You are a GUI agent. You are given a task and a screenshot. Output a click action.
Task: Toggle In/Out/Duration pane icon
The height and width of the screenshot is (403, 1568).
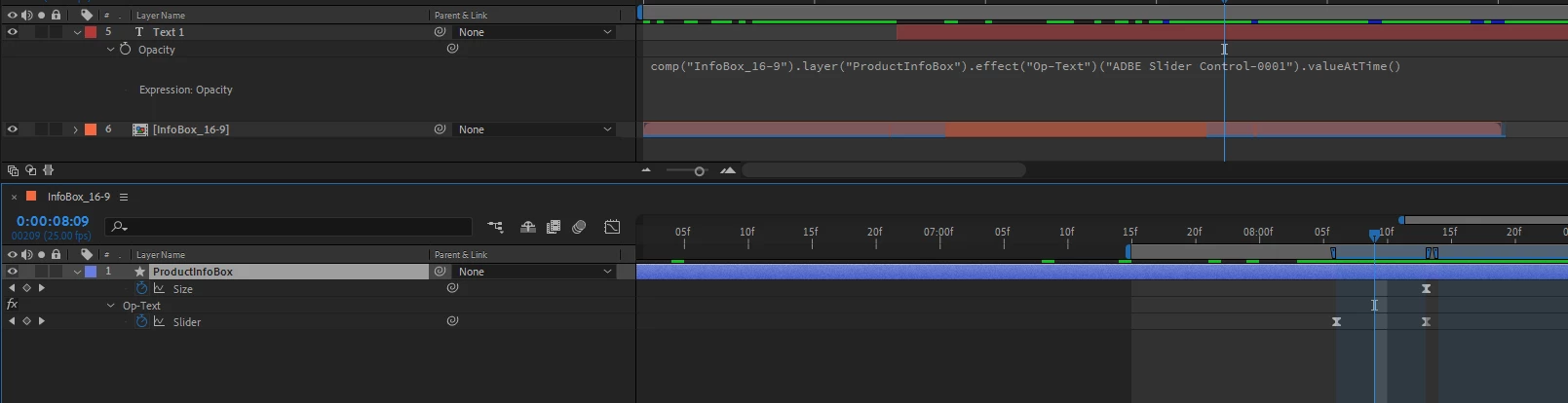coord(48,170)
